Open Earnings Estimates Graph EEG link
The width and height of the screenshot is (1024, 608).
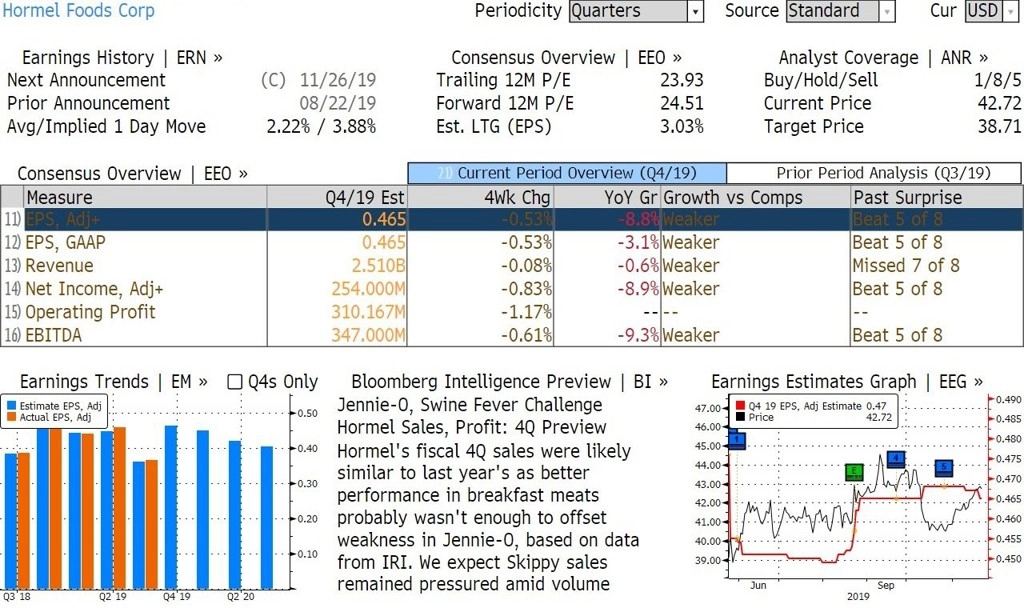coord(847,381)
